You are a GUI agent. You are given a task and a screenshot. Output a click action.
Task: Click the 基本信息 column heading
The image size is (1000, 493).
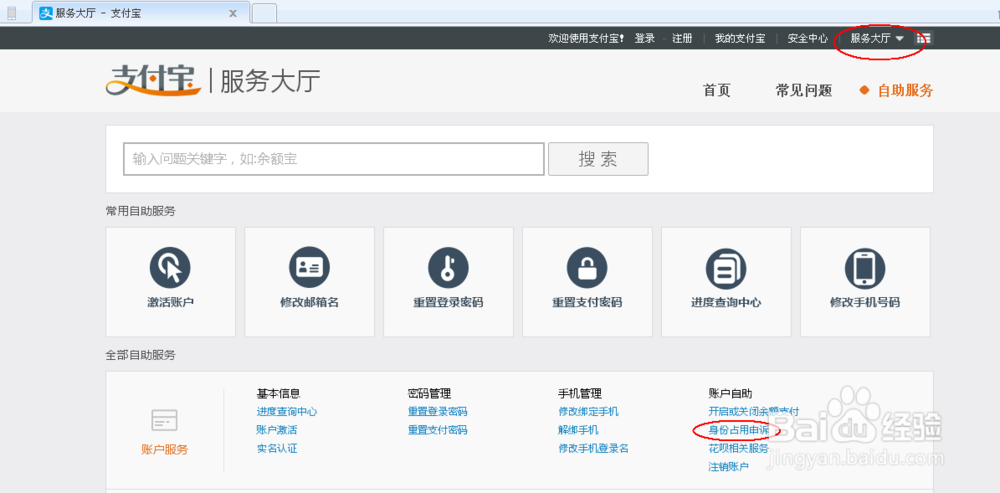(x=279, y=394)
